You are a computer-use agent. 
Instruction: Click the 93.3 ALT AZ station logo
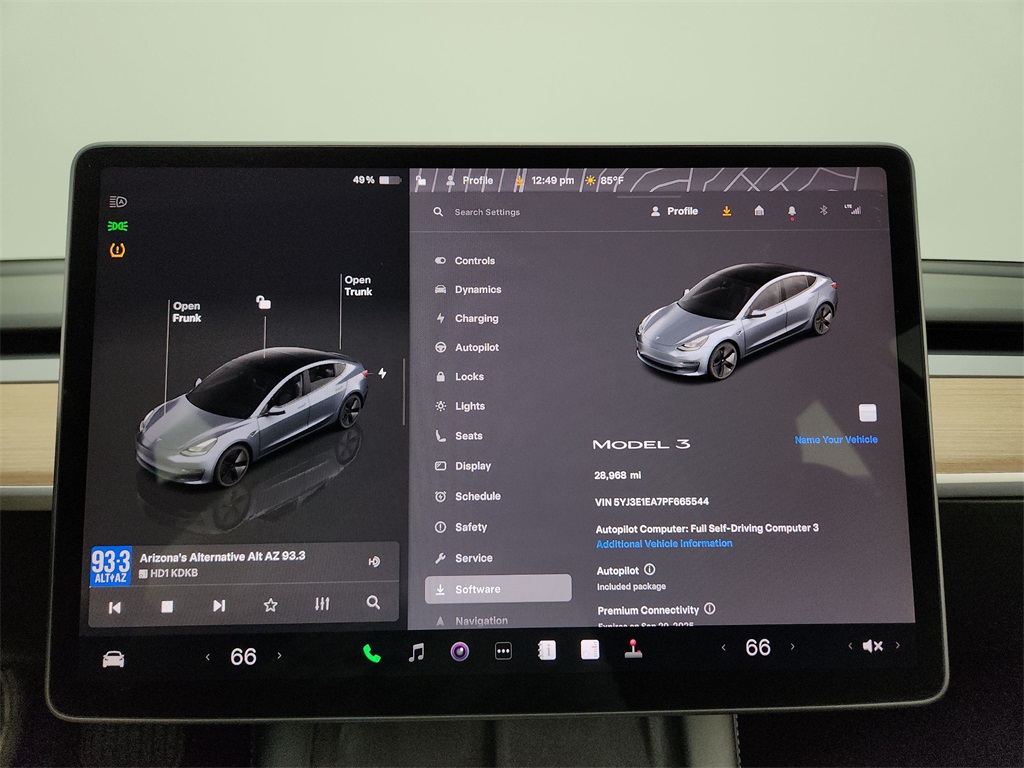[x=110, y=566]
